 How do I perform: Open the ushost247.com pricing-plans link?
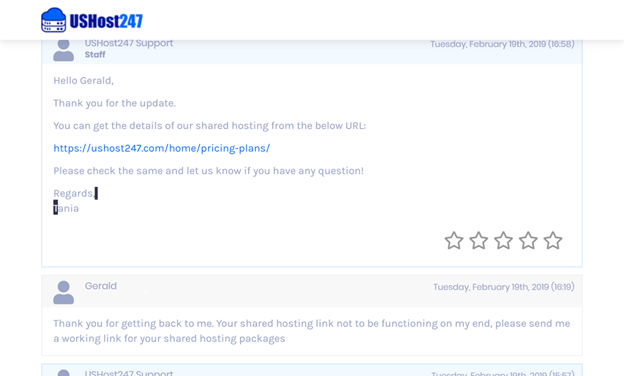click(162, 148)
